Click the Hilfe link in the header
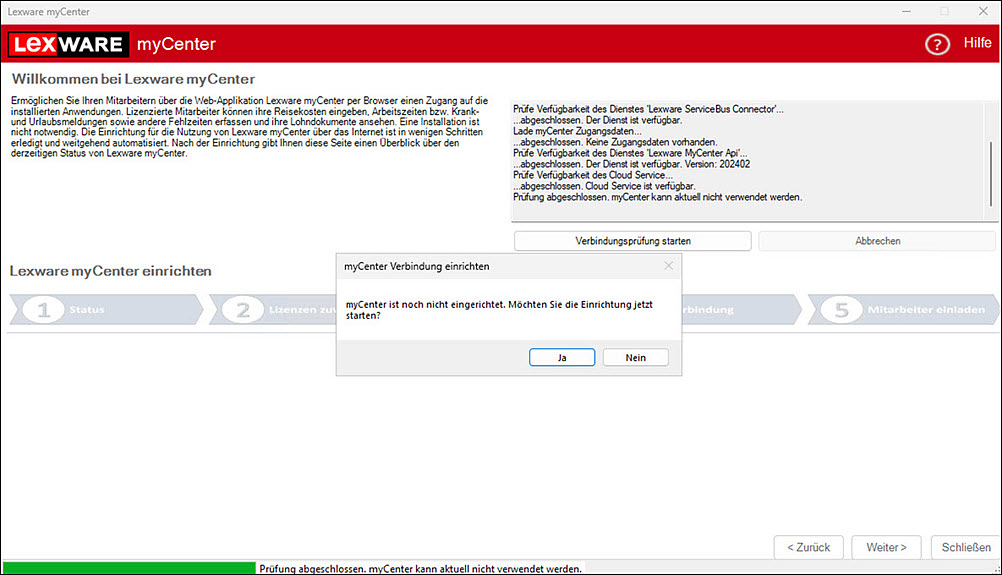Screen dimensions: 1002x575 (x=977, y=43)
